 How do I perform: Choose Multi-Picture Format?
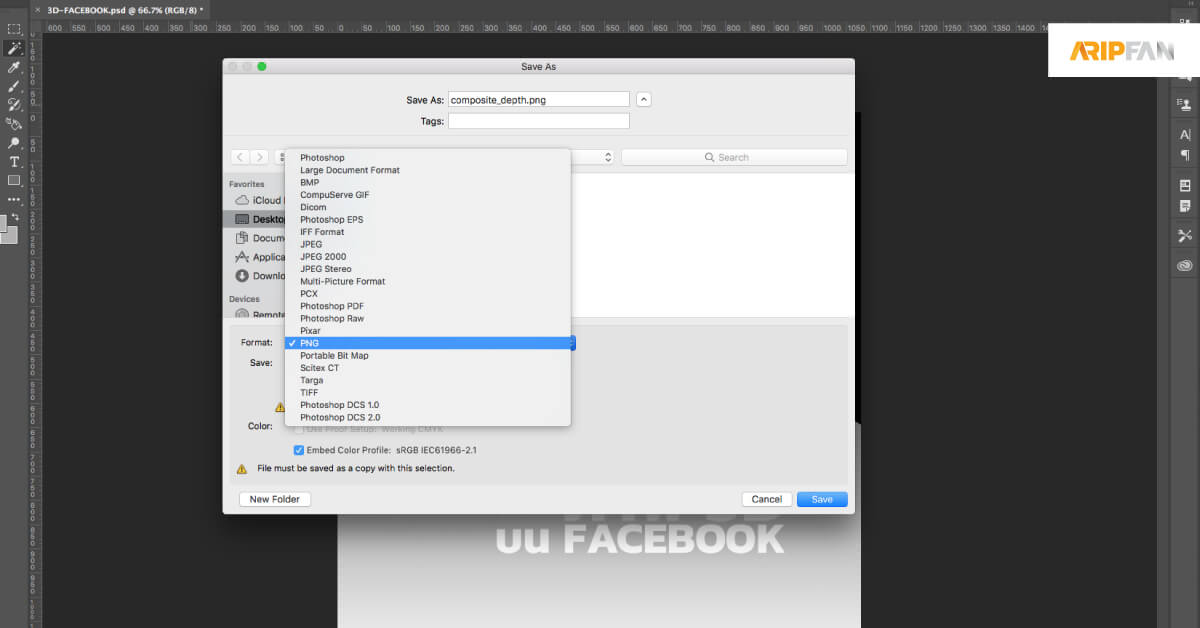point(427,281)
